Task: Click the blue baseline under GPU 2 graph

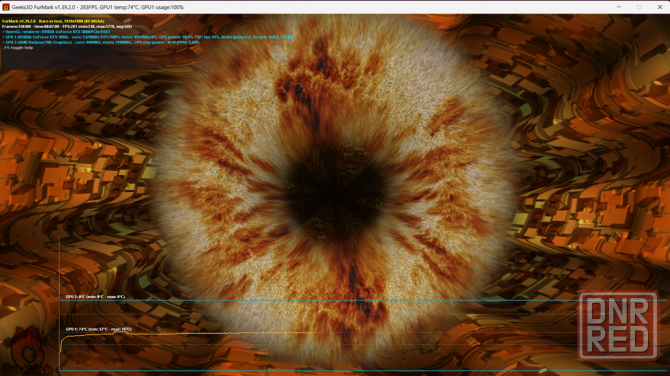Action: pyautogui.click(x=363, y=300)
